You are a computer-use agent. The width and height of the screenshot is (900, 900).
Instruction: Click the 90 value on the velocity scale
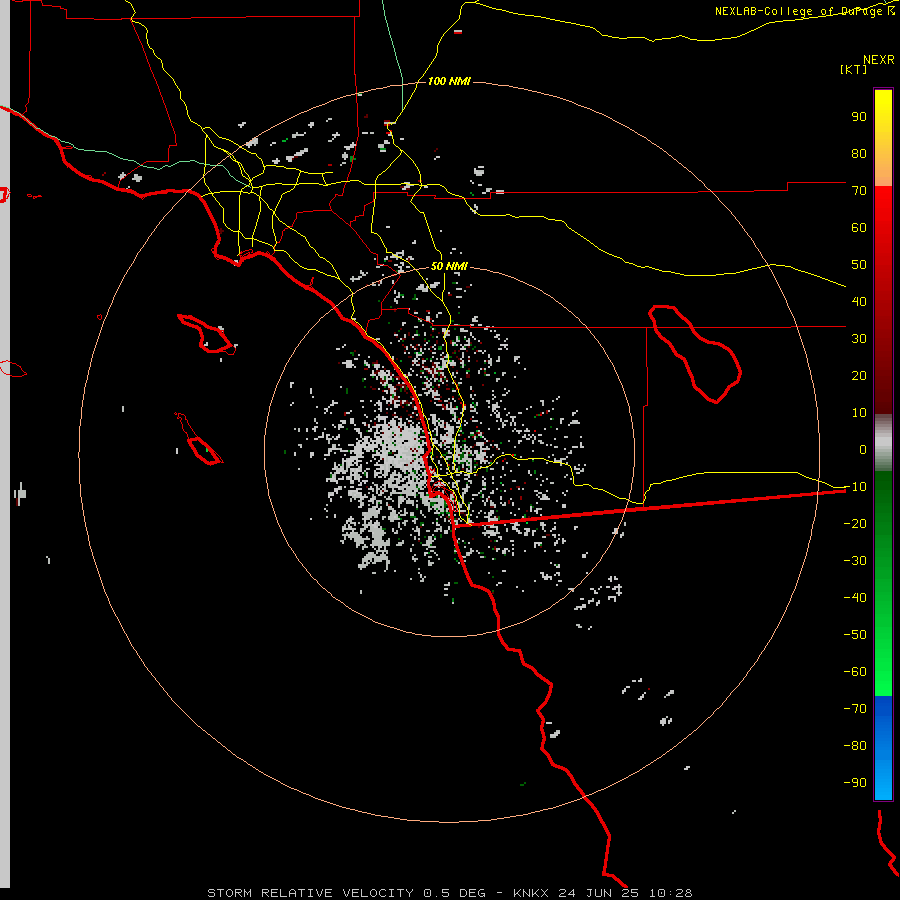859,117
